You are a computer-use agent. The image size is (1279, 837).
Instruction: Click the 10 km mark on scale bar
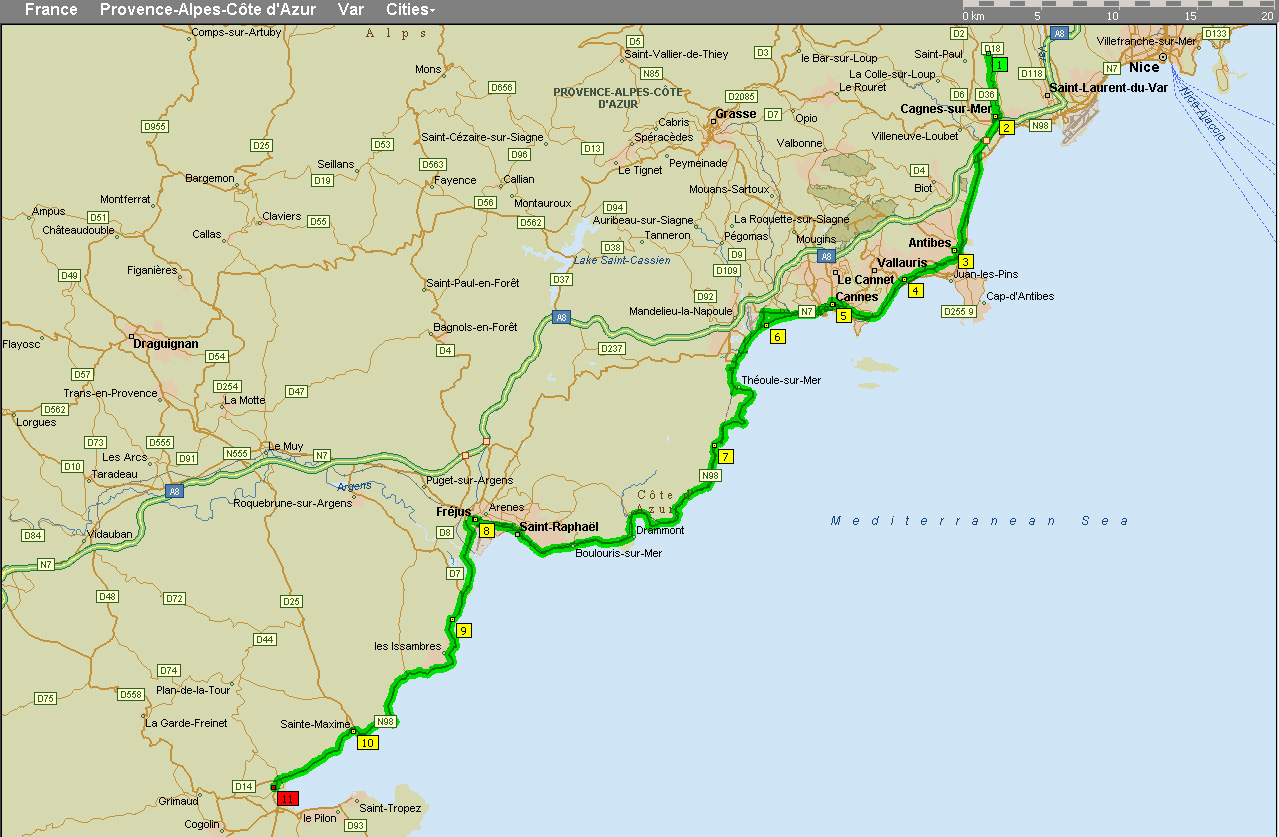[1112, 16]
